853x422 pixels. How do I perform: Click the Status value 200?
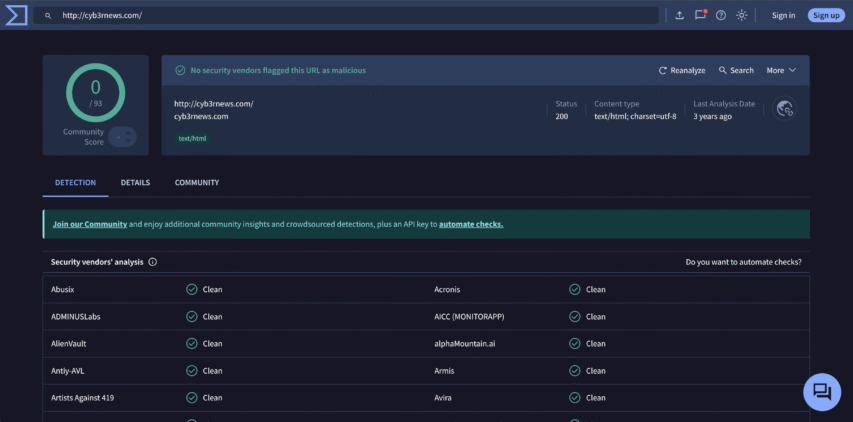(562, 116)
